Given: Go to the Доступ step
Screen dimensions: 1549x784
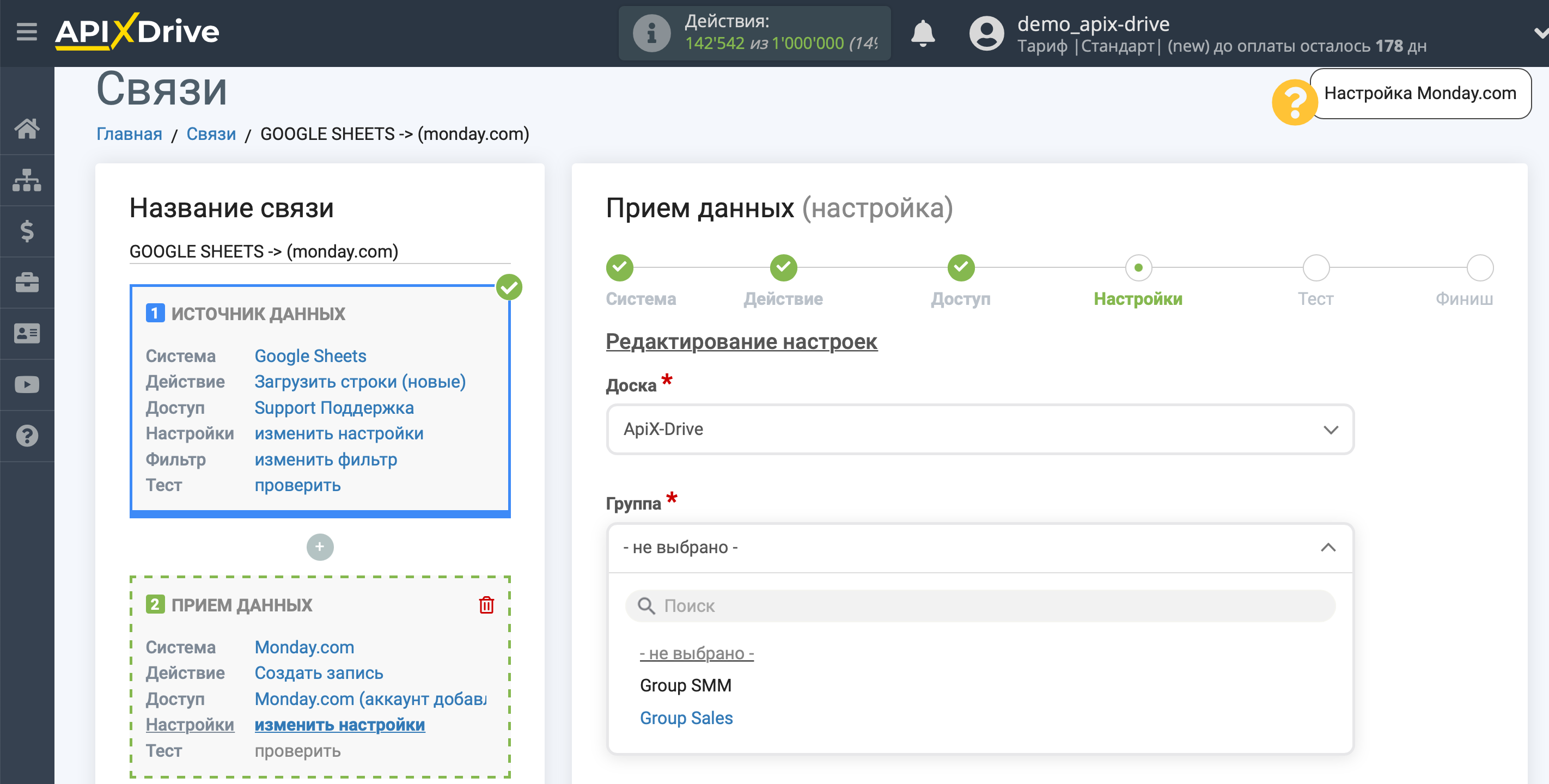Looking at the screenshot, I should coord(961,299).
